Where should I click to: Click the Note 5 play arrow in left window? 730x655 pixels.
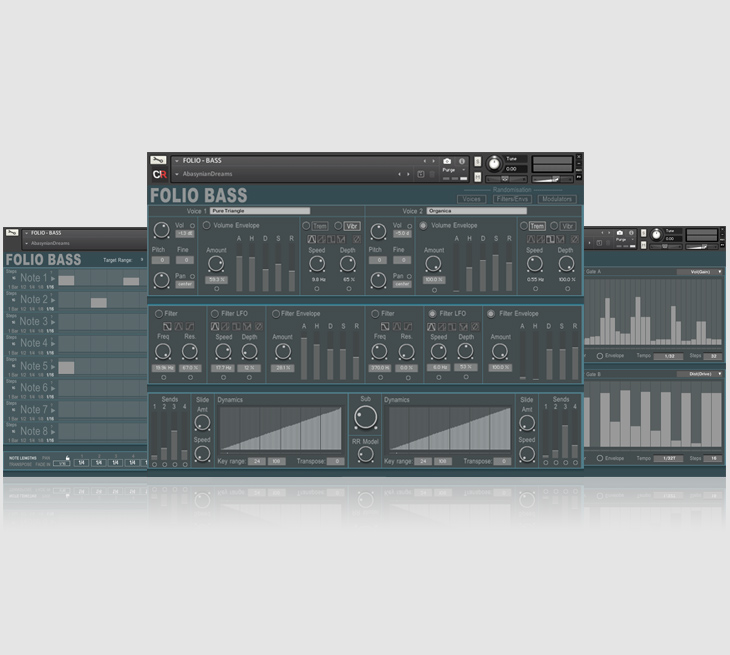(53, 366)
